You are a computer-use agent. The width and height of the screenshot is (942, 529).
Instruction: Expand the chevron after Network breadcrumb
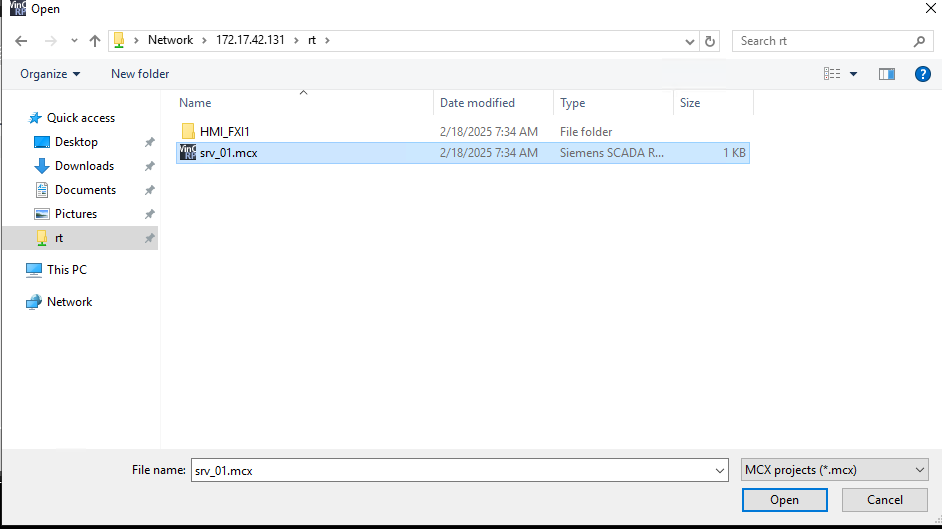pos(204,40)
